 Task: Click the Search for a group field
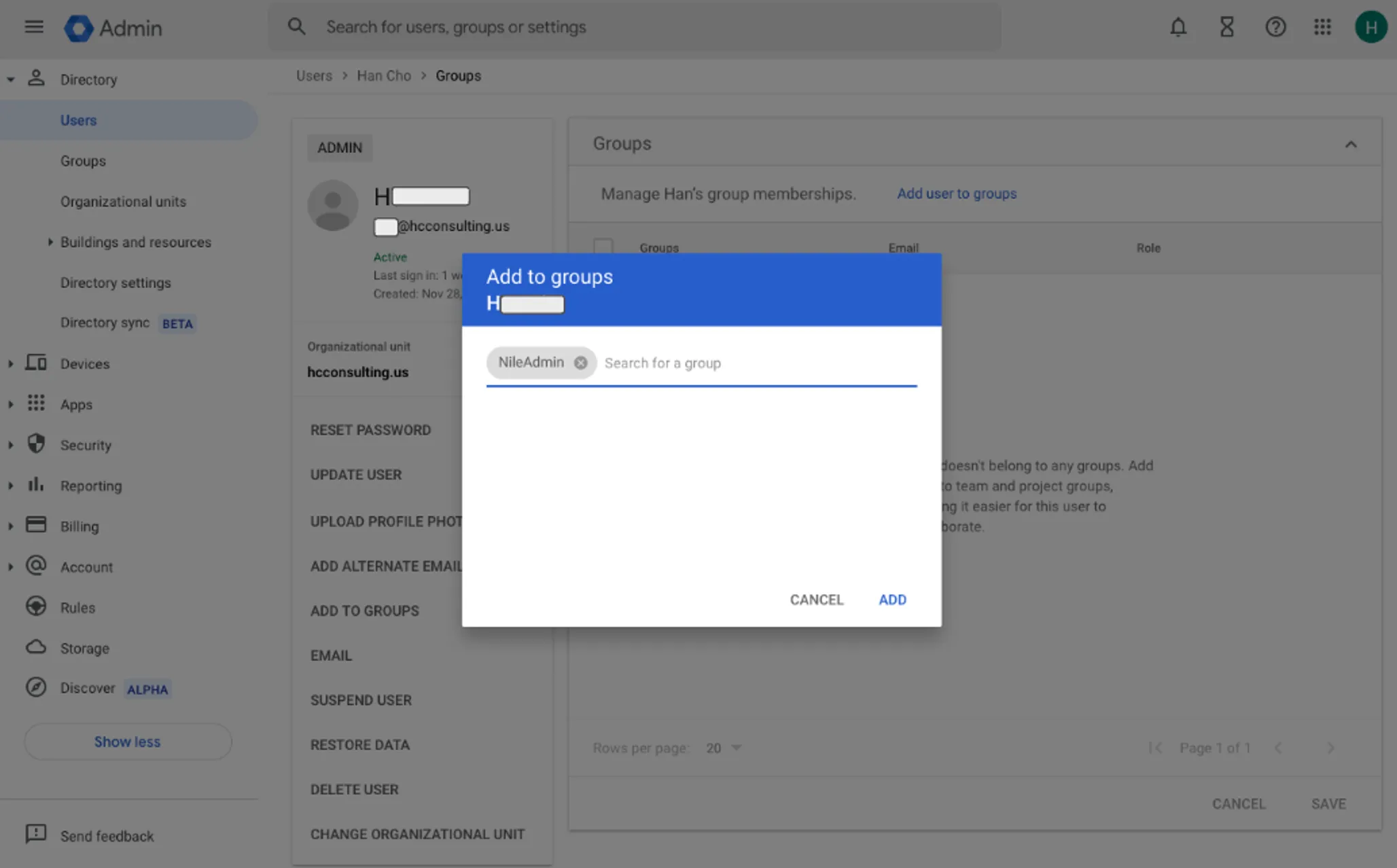(x=760, y=363)
